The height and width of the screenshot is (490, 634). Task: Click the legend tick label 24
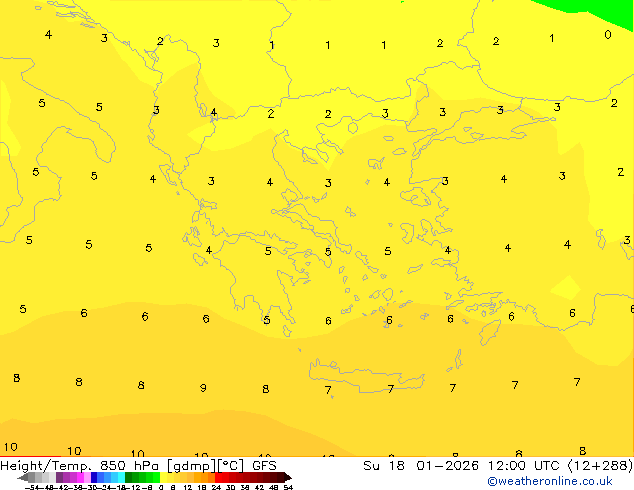(x=216, y=488)
